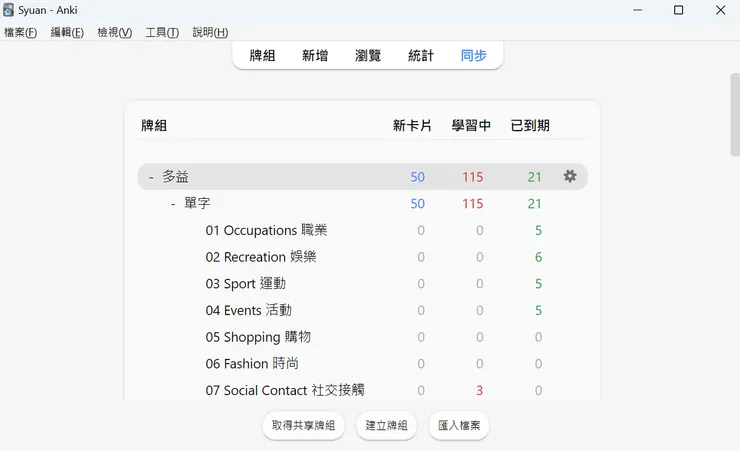Click the 新卡片 column header
Image resolution: width=740 pixels, height=451 pixels.
coord(412,125)
